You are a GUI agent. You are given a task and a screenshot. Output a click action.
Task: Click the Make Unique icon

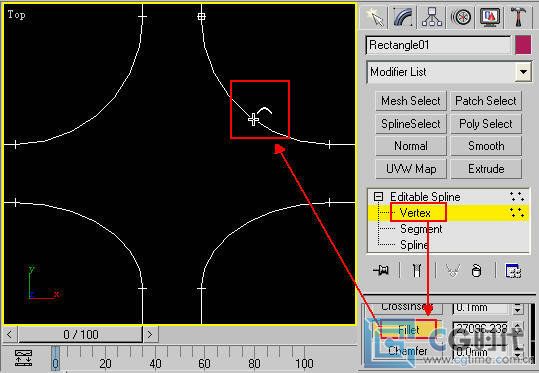coord(452,271)
